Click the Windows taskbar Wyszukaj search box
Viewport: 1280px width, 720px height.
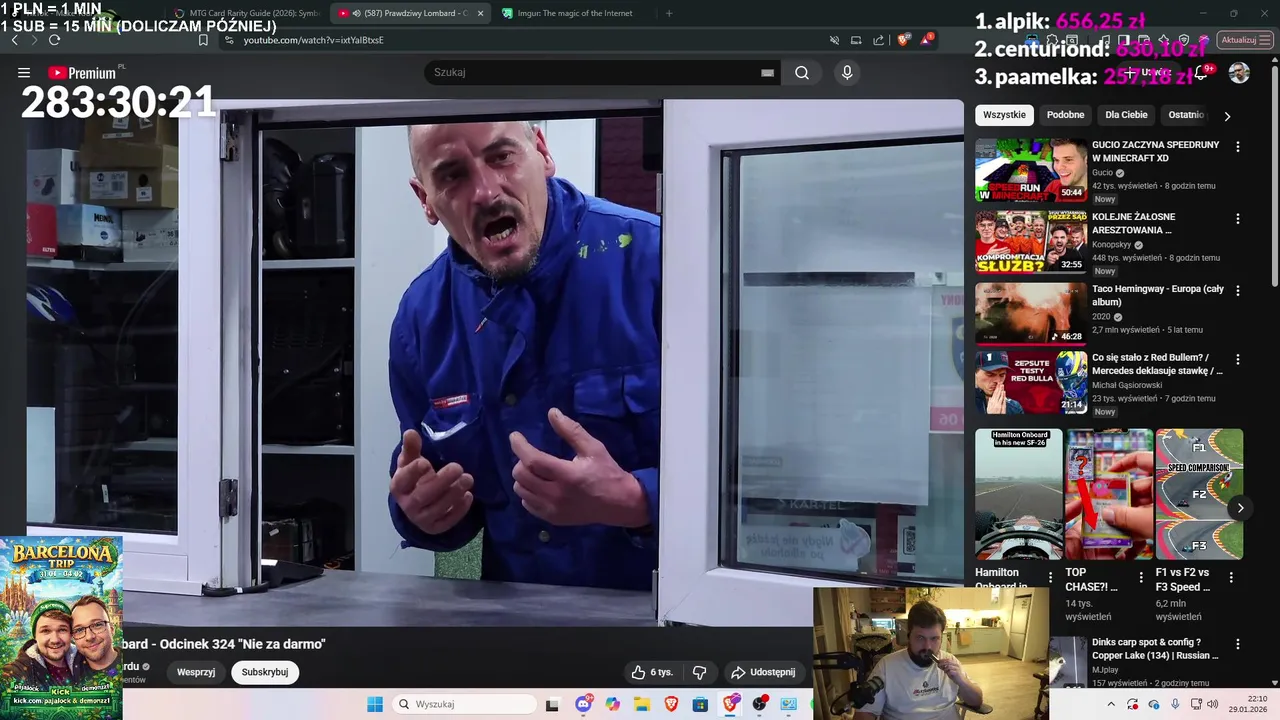pos(463,704)
